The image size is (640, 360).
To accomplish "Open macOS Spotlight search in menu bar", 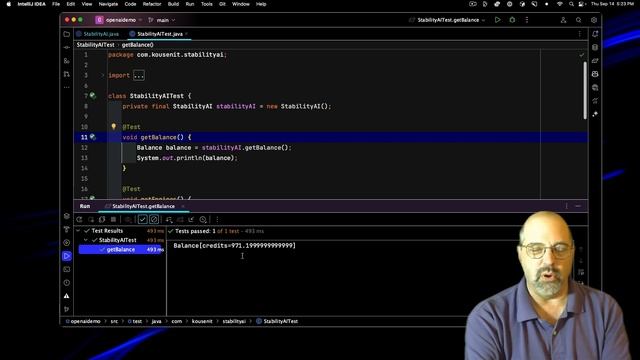I will [x=571, y=4].
